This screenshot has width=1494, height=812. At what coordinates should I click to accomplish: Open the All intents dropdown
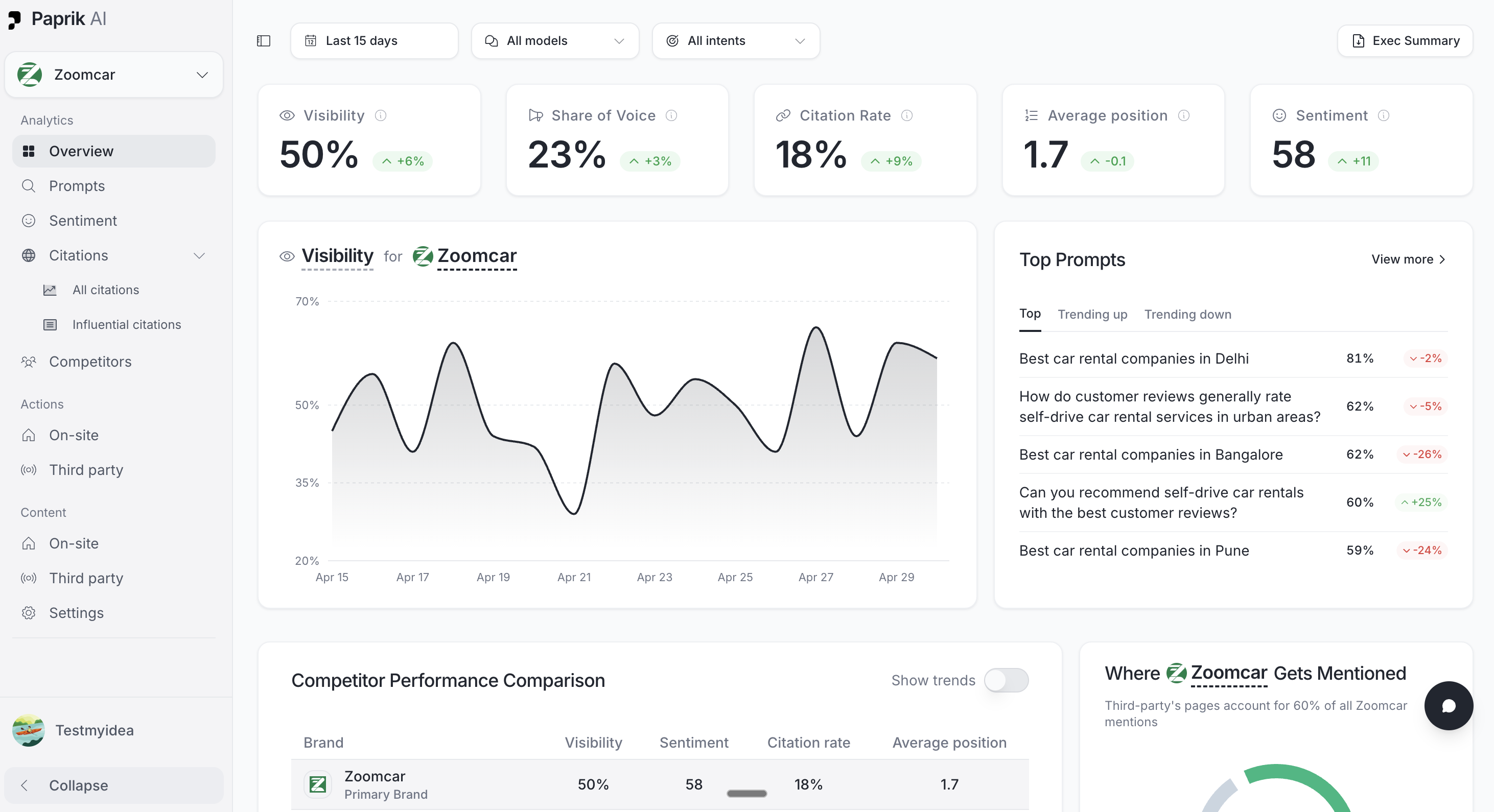736,40
